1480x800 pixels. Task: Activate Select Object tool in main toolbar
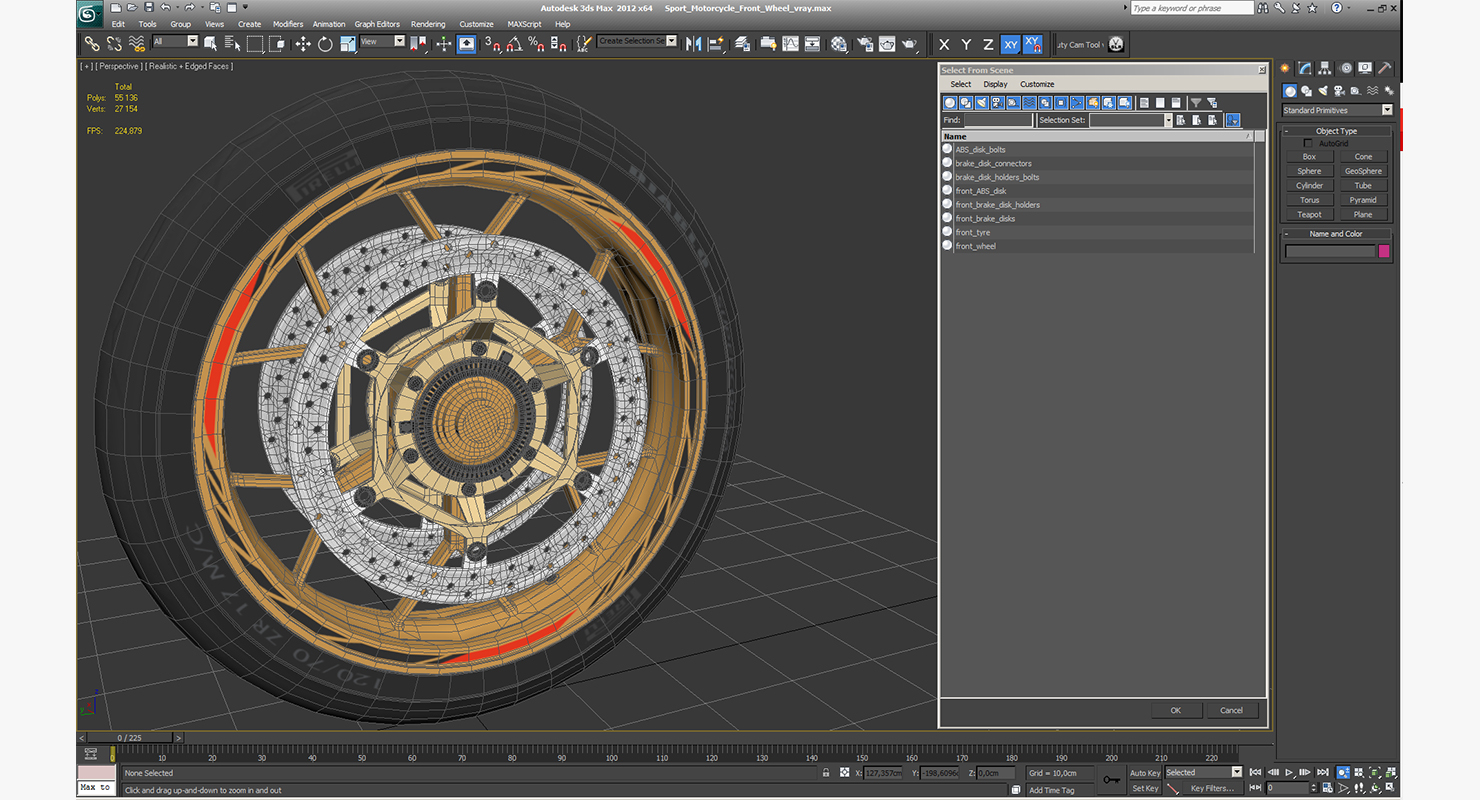[x=211, y=44]
